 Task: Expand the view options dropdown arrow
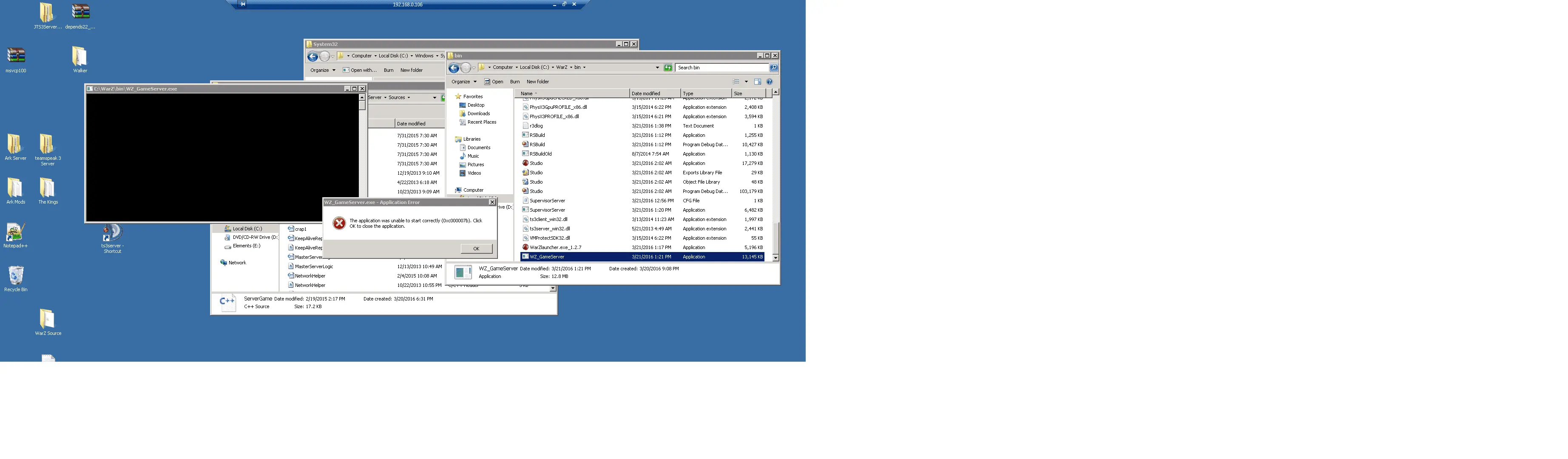click(746, 82)
